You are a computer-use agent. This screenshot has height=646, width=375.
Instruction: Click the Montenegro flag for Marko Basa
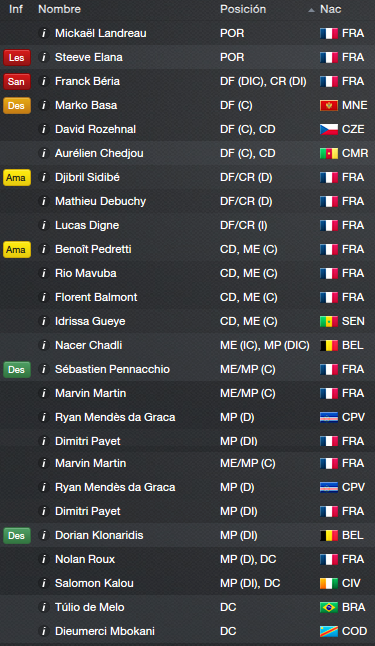329,105
